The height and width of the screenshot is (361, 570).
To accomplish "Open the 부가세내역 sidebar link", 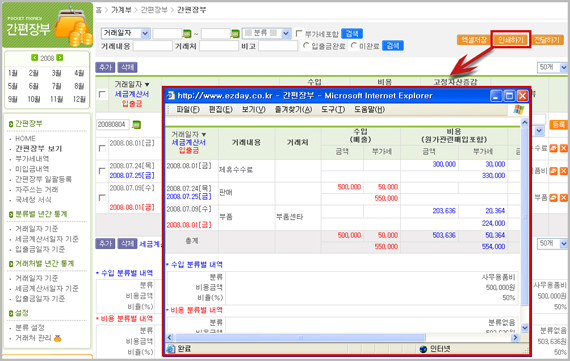I will (32, 159).
